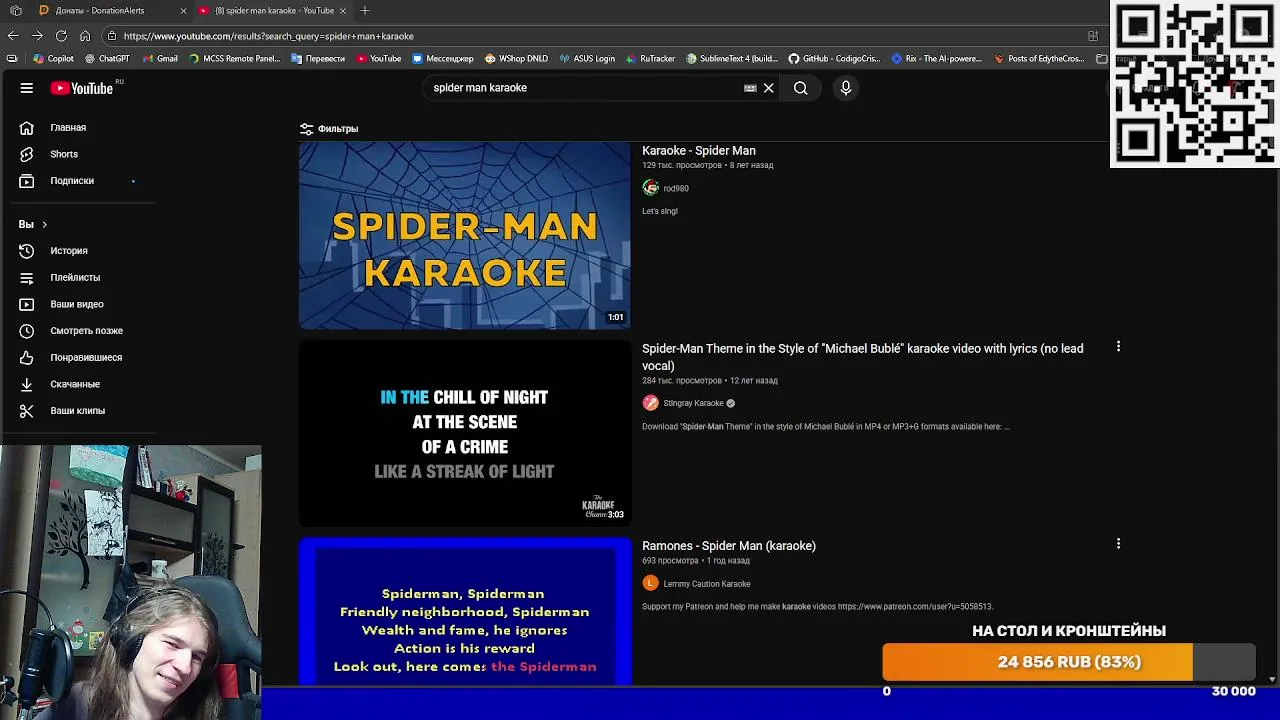The height and width of the screenshot is (720, 1280).
Task: Click the magnifier search button
Action: pyautogui.click(x=801, y=88)
